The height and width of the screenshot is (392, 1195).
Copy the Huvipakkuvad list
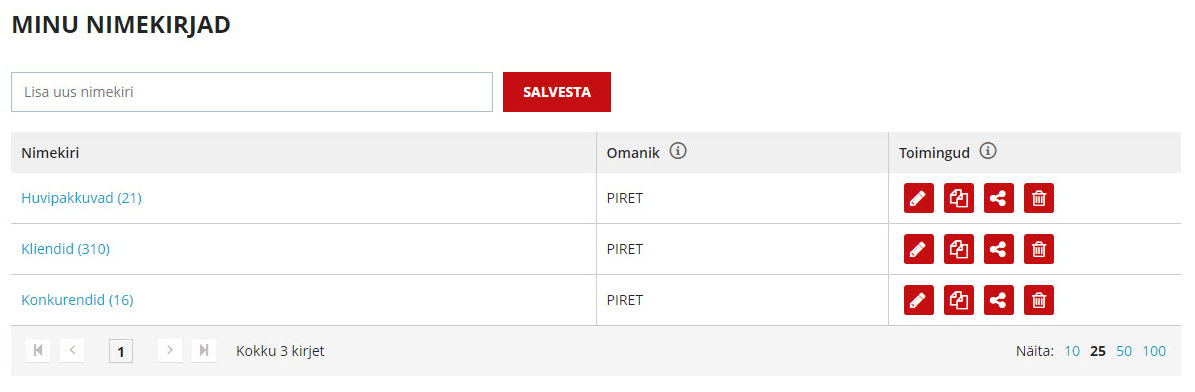[959, 198]
